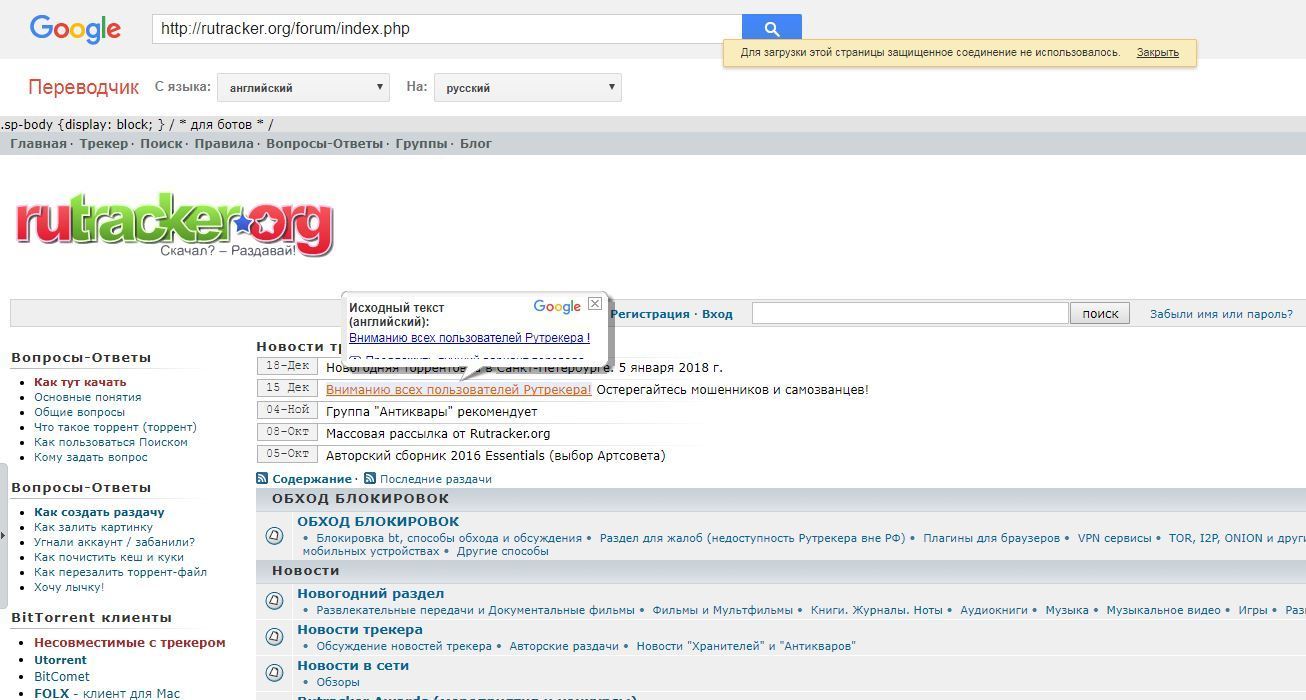Click Забыли имя или пароль? link
The width and height of the screenshot is (1306, 700).
pos(1221,314)
